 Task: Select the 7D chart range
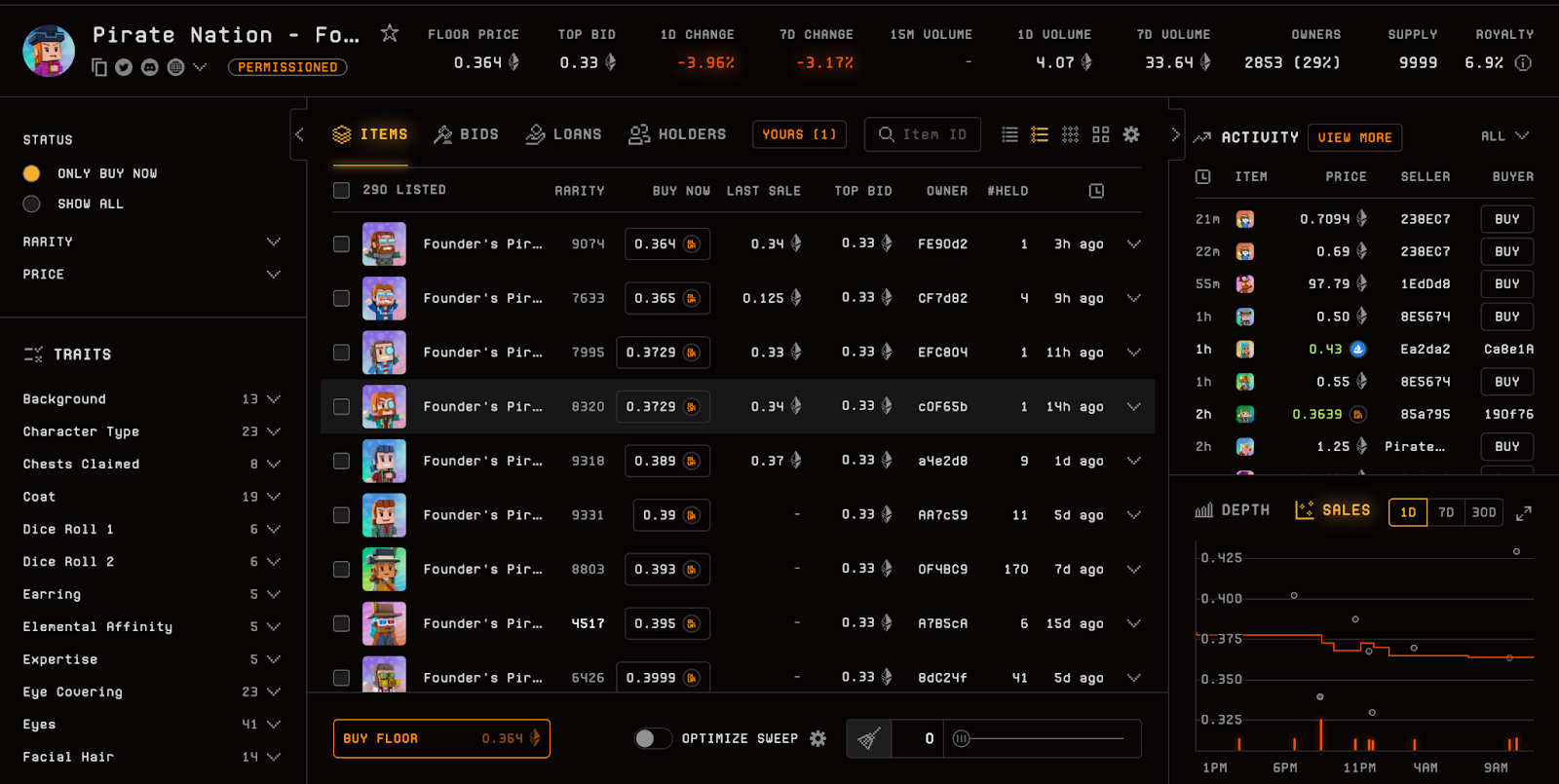coord(1446,512)
